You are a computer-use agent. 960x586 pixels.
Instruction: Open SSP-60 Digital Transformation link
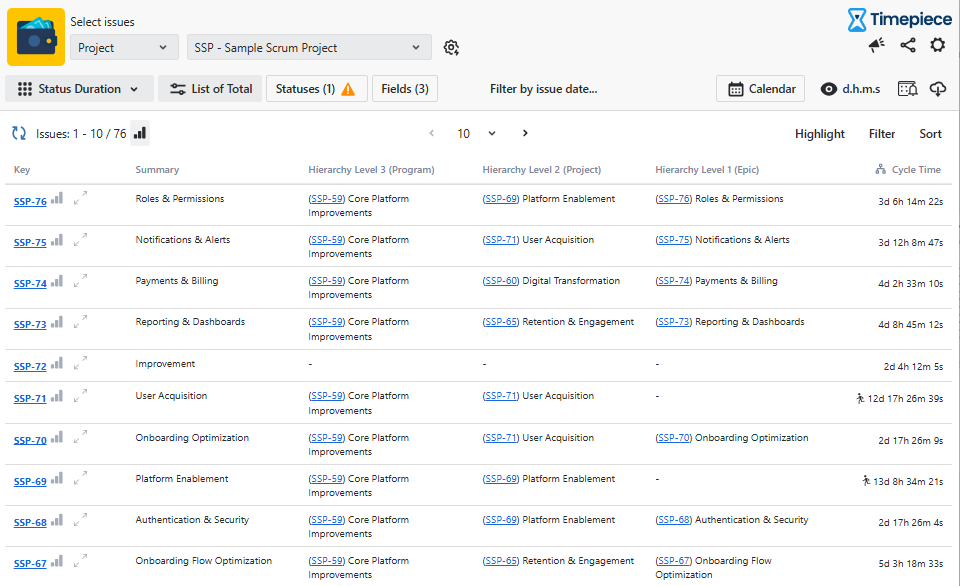coord(501,281)
